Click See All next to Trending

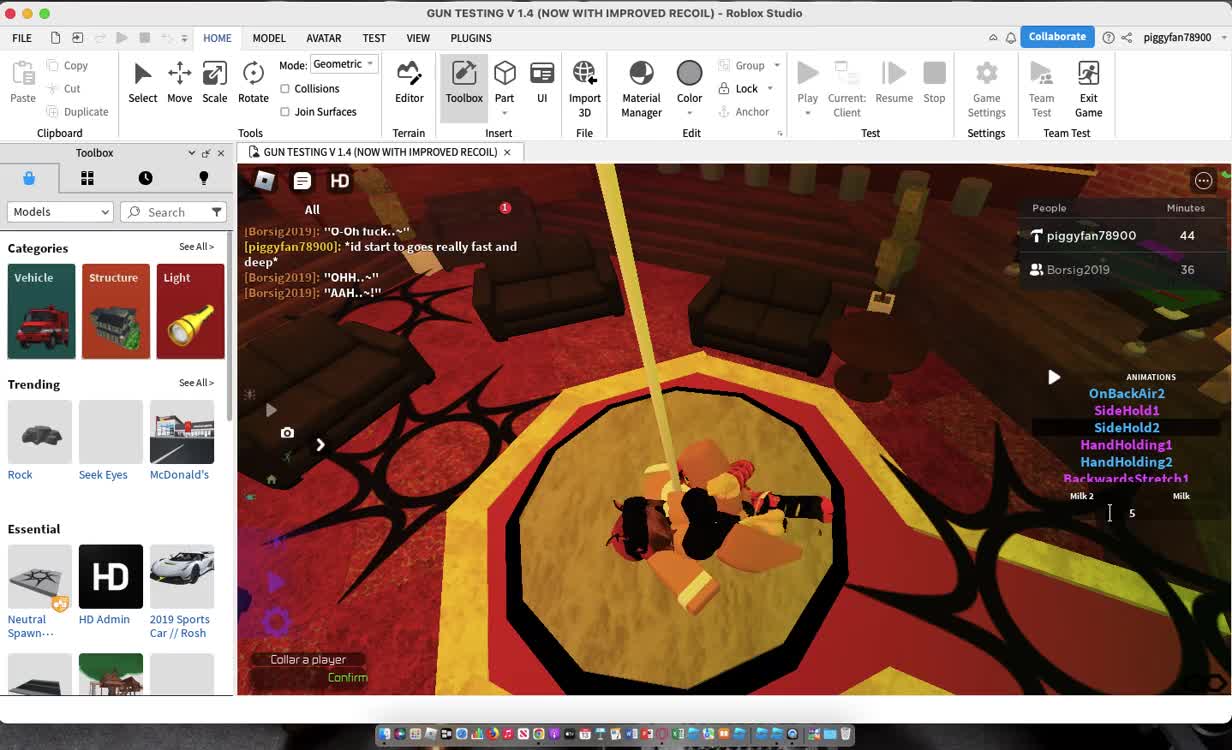click(x=196, y=383)
